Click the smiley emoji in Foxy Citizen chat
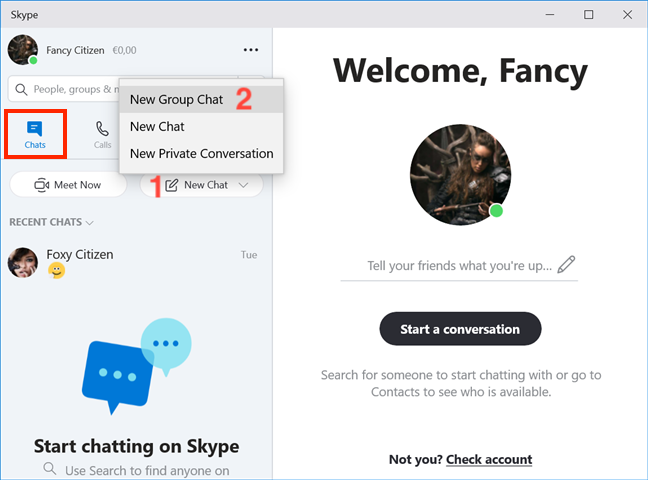The height and width of the screenshot is (480, 648). (57, 271)
